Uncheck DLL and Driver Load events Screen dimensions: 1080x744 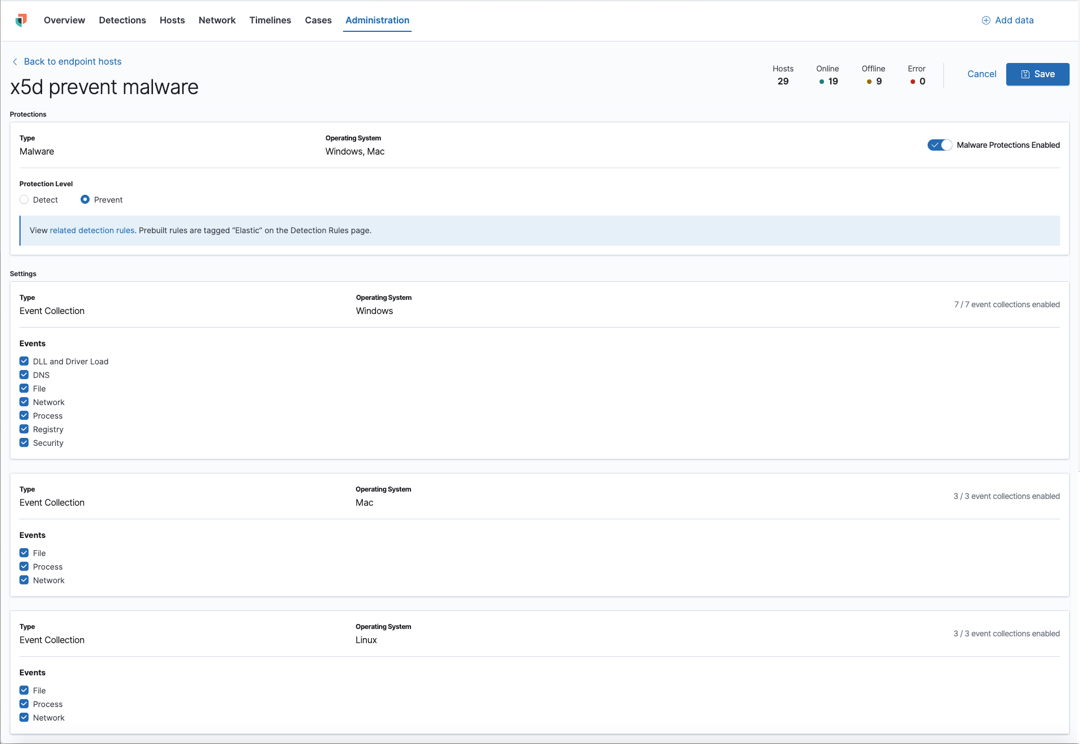coord(24,361)
